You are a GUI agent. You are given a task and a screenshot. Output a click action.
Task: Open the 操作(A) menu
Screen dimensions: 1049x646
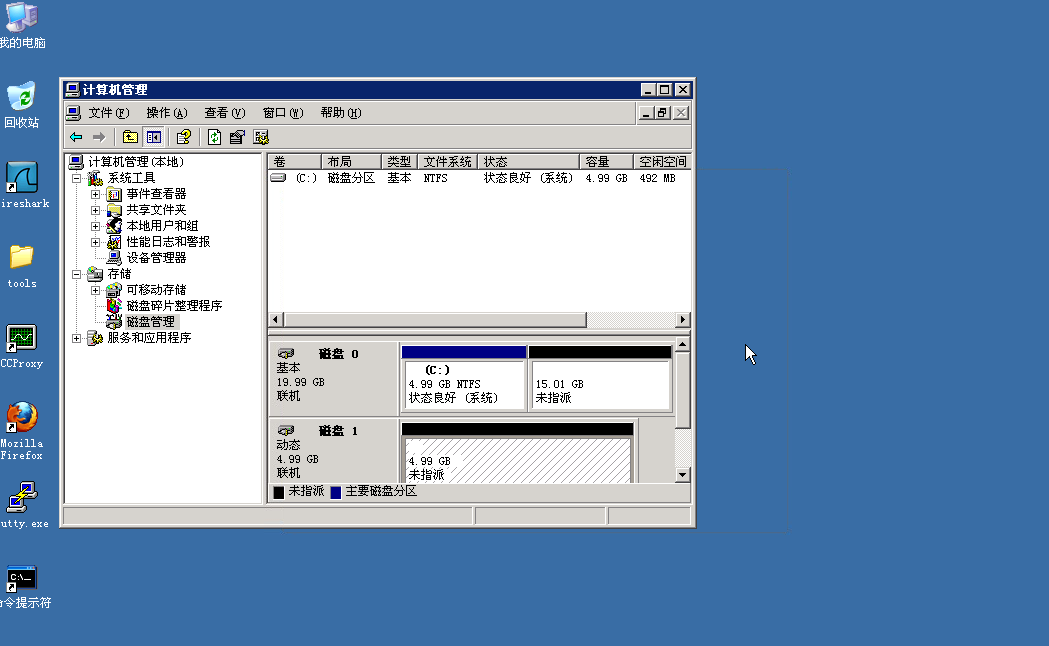167,113
